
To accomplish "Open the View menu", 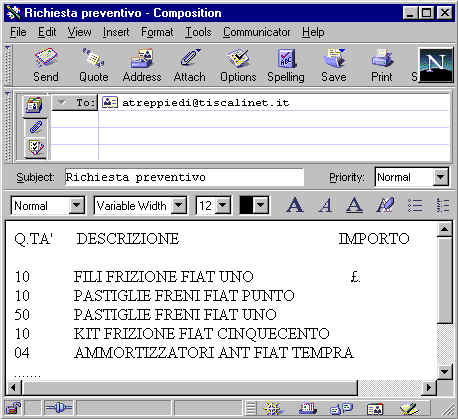I will (79, 32).
